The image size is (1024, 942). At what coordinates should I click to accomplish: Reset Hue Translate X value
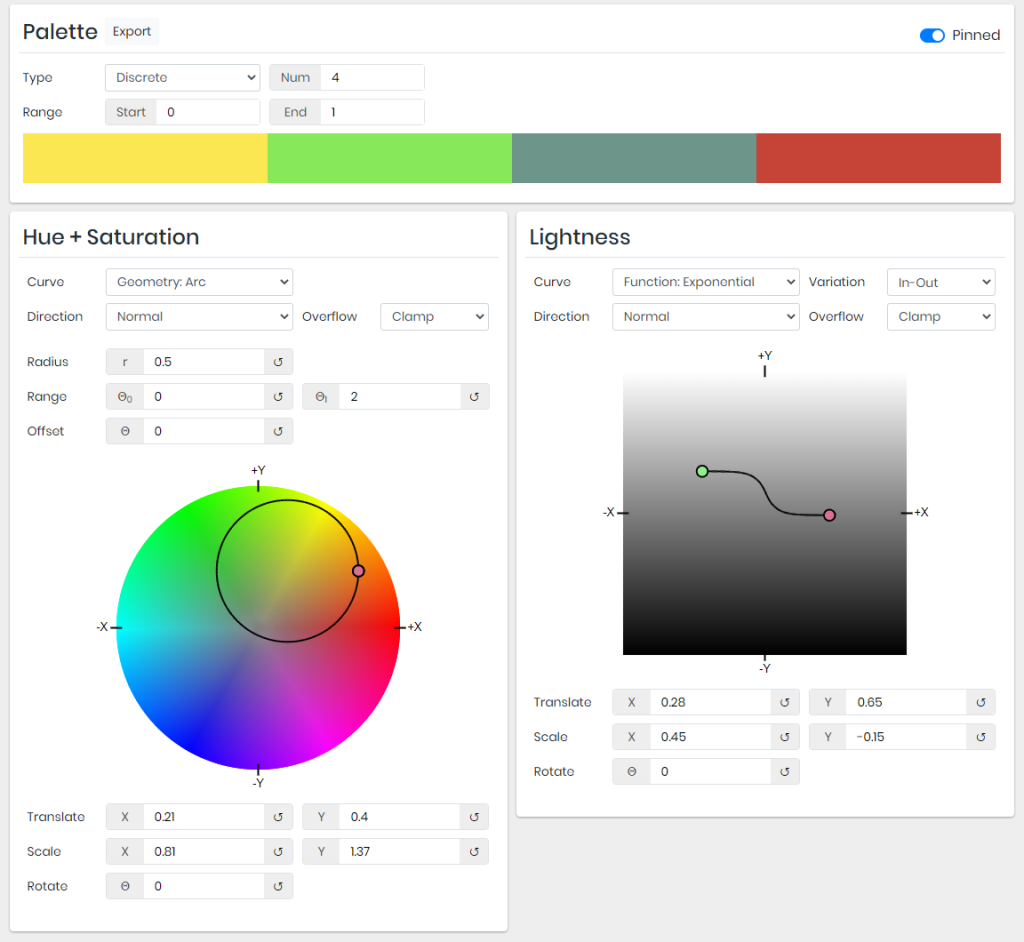[x=278, y=817]
